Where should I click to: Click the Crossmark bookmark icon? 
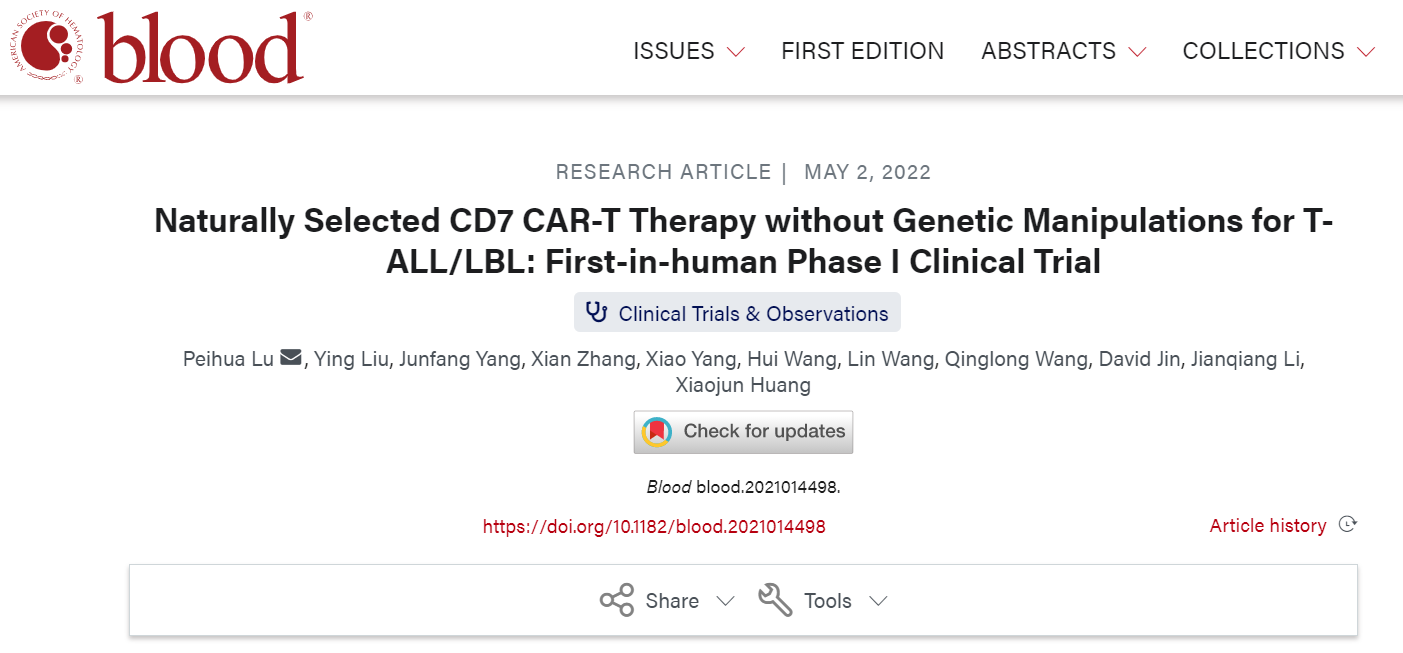(657, 432)
